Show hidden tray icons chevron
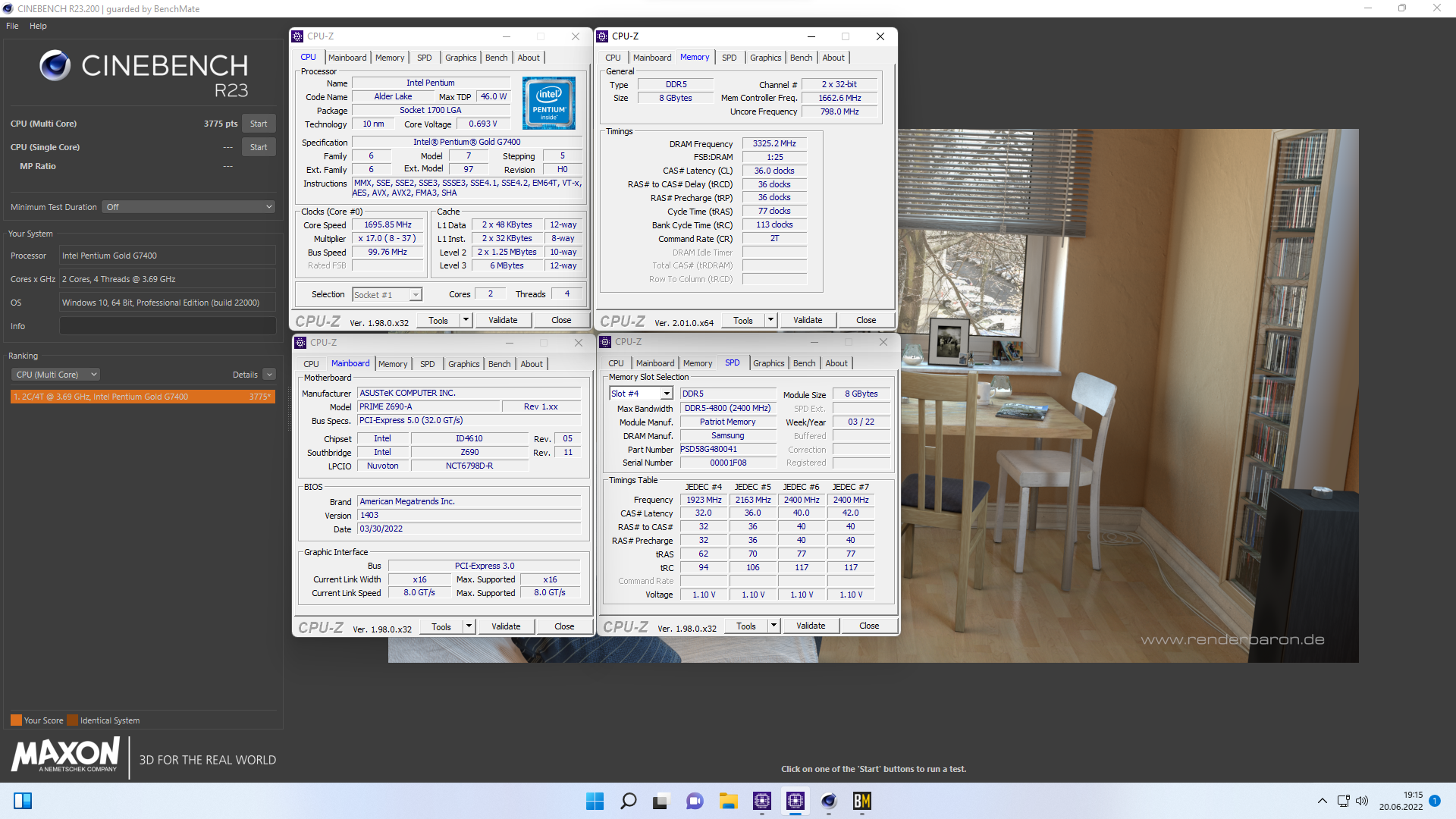1456x819 pixels. point(1322,801)
